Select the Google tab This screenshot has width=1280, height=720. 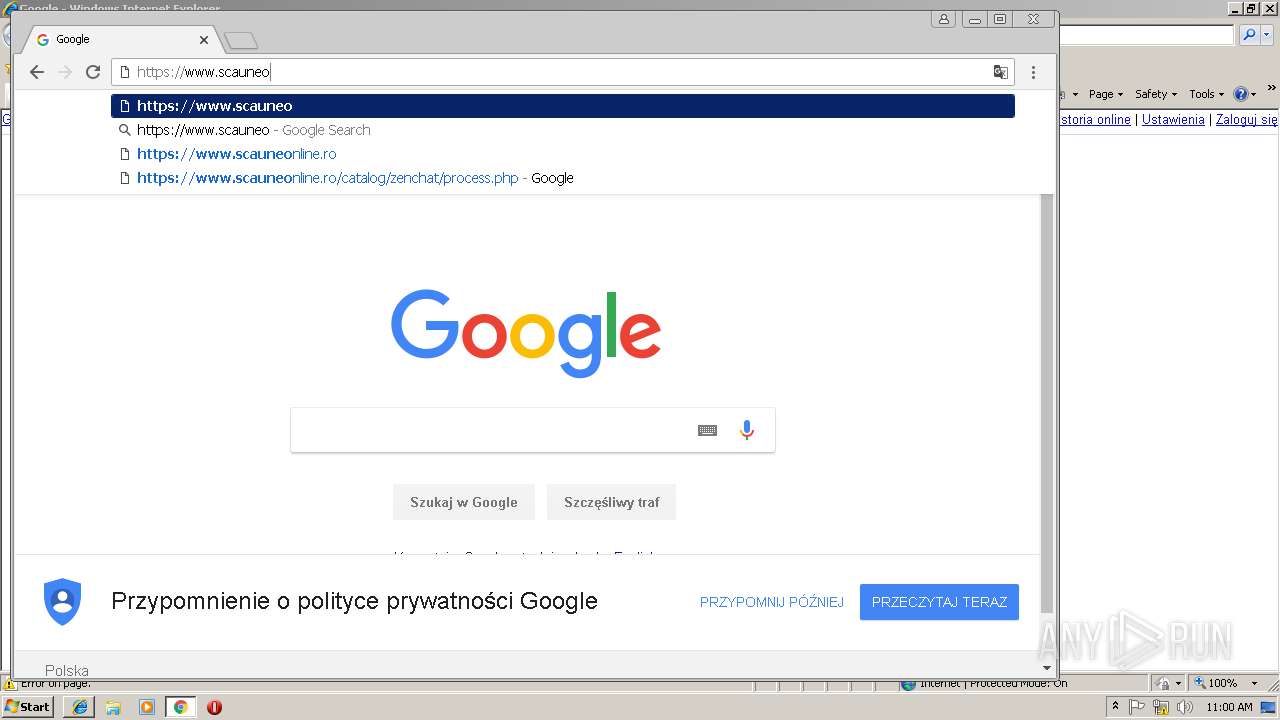click(x=120, y=40)
